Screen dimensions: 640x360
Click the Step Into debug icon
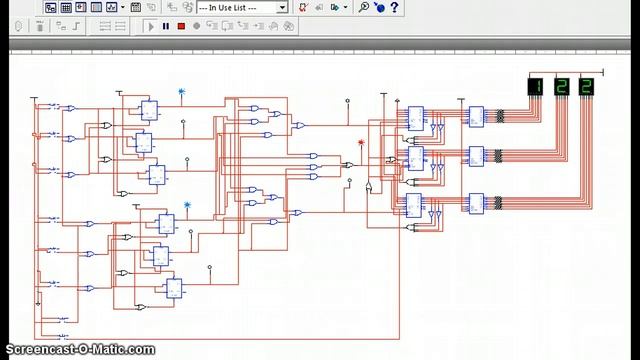212,26
